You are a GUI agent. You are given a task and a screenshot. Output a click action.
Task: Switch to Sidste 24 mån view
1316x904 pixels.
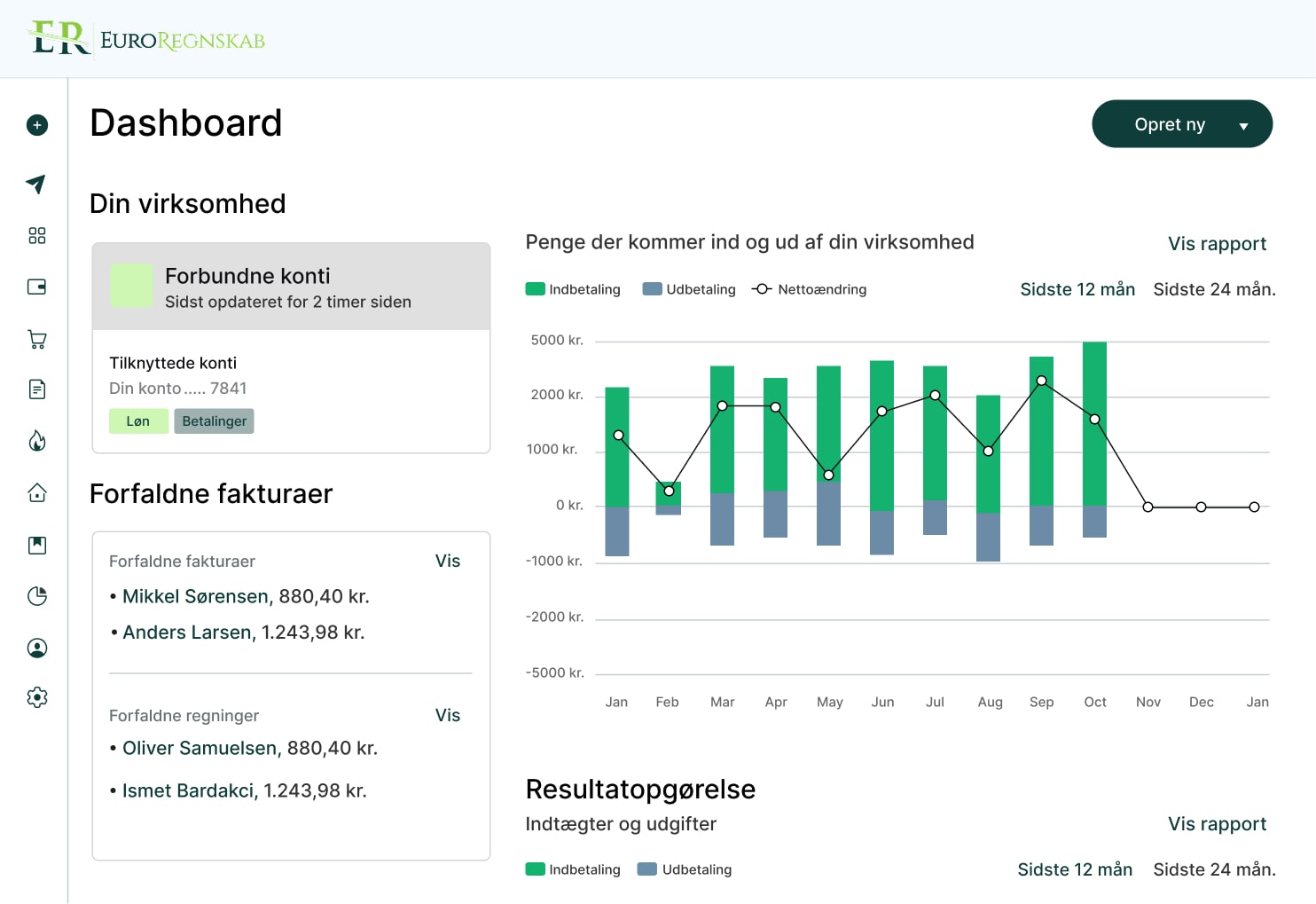coord(1214,289)
